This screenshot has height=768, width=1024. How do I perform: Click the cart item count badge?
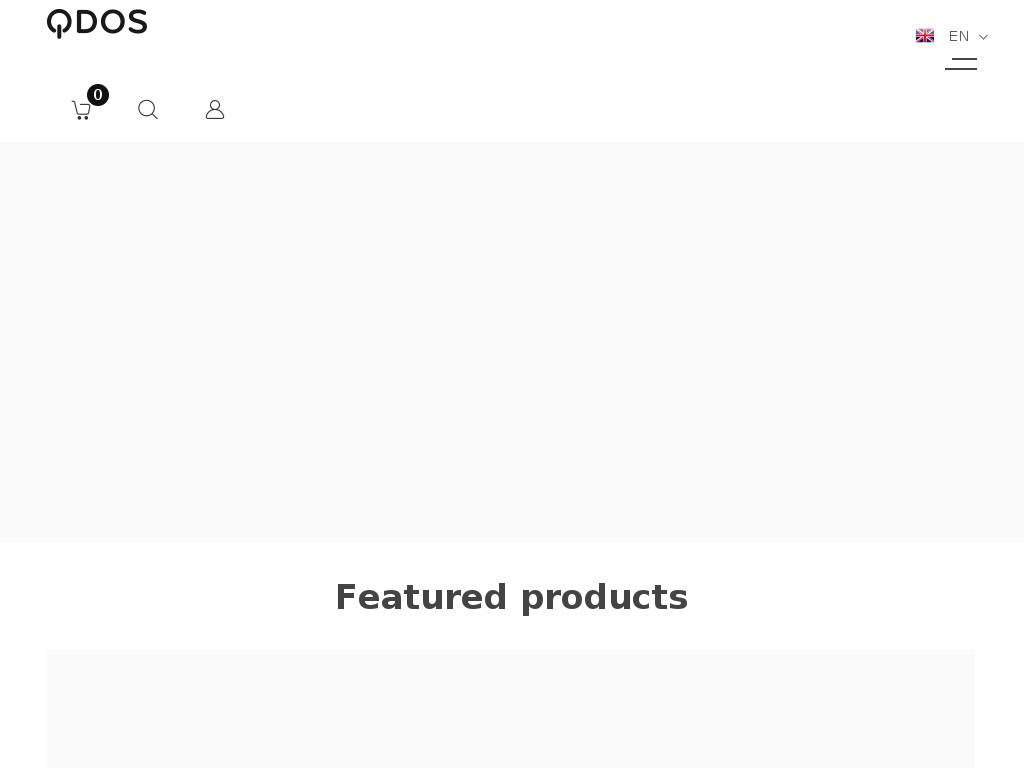[x=98, y=95]
